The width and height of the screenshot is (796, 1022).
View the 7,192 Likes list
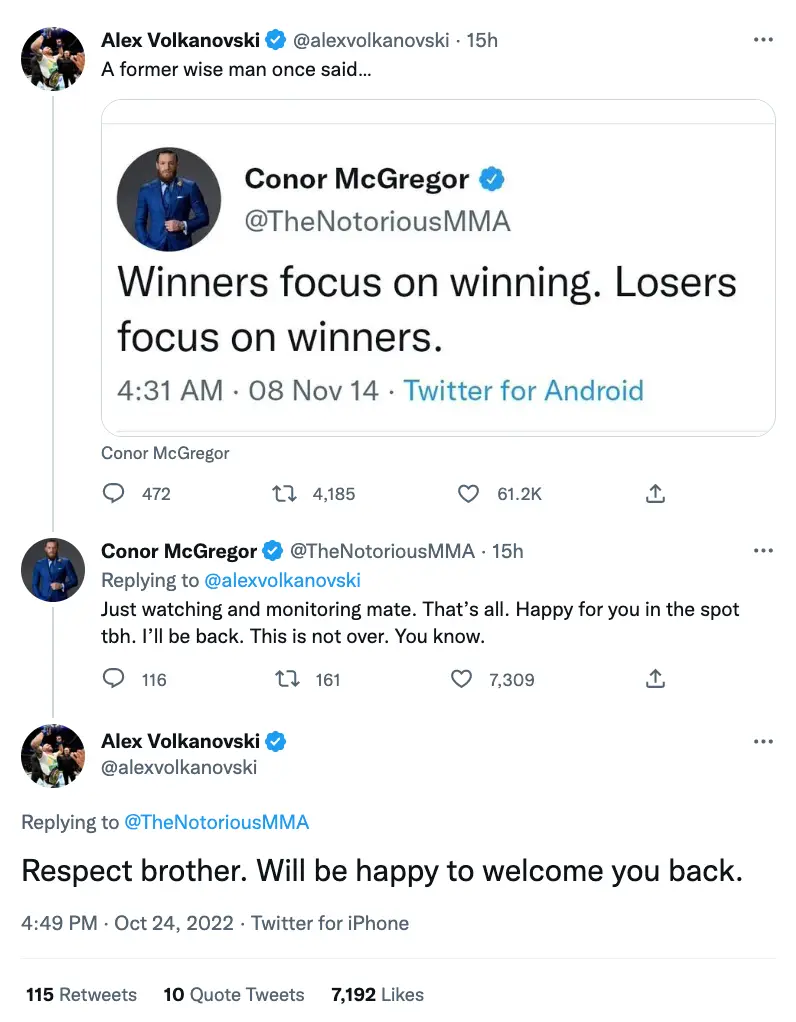pos(377,995)
